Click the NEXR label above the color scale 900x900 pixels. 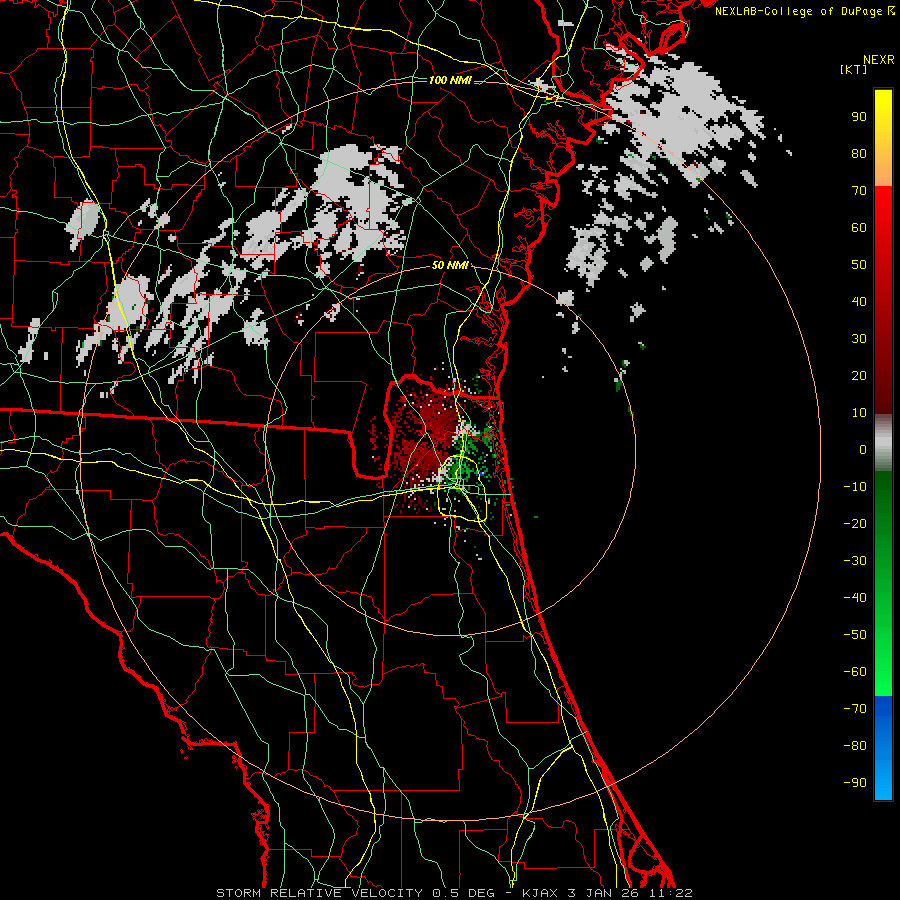click(x=879, y=60)
